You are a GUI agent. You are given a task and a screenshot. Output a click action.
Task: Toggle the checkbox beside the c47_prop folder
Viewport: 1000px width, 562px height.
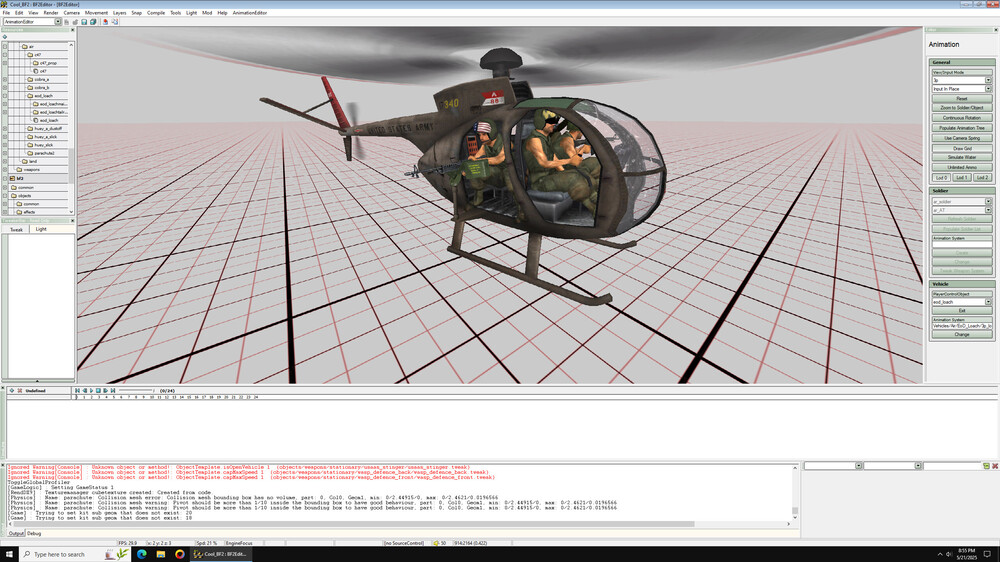5,63
